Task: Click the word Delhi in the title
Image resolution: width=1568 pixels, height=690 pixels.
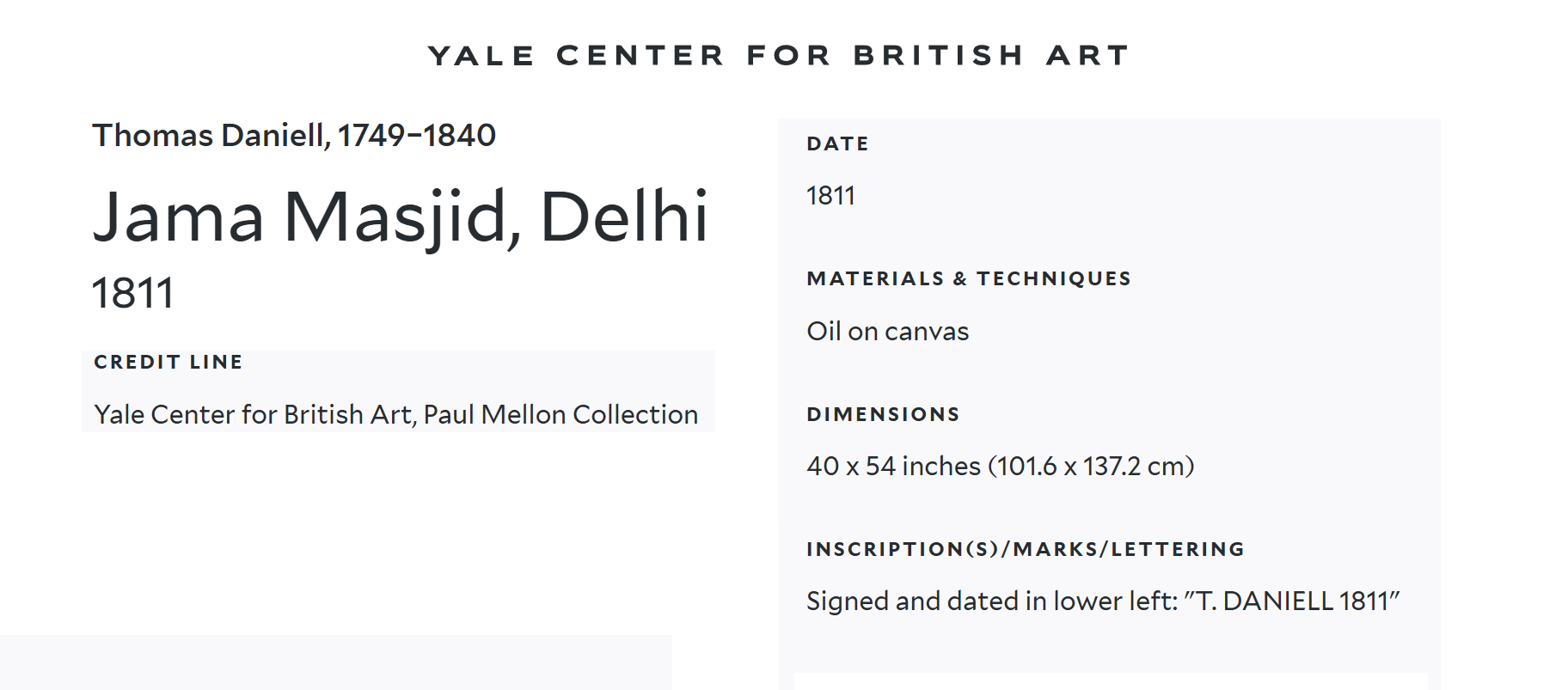Action: coord(623,217)
